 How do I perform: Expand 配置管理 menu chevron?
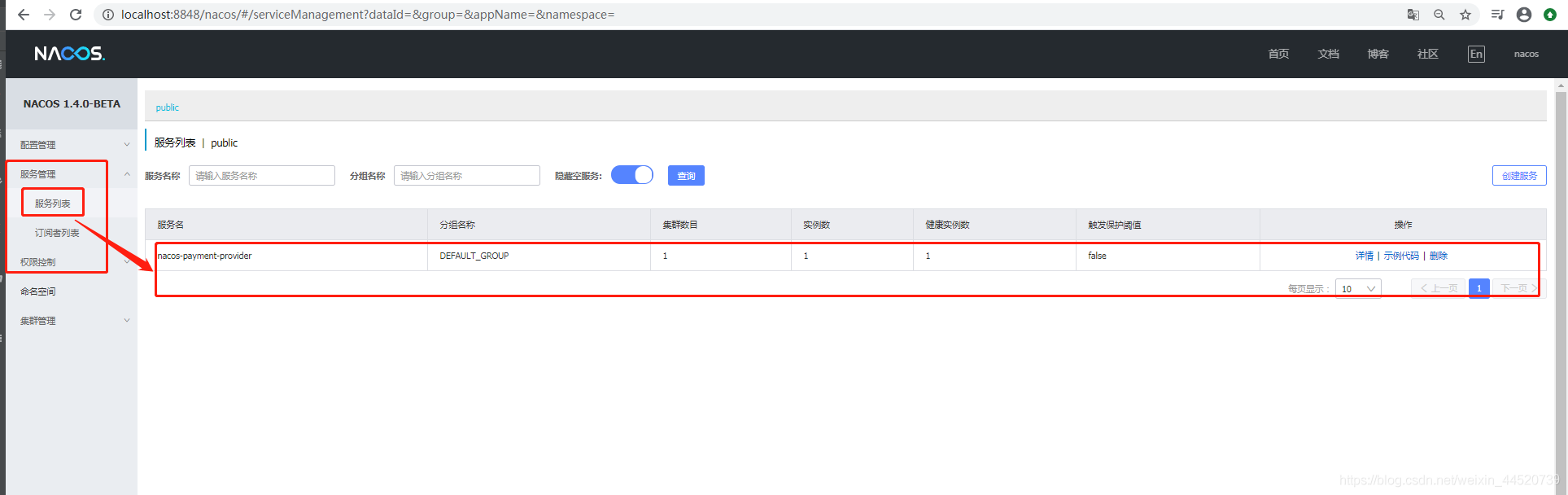(127, 145)
